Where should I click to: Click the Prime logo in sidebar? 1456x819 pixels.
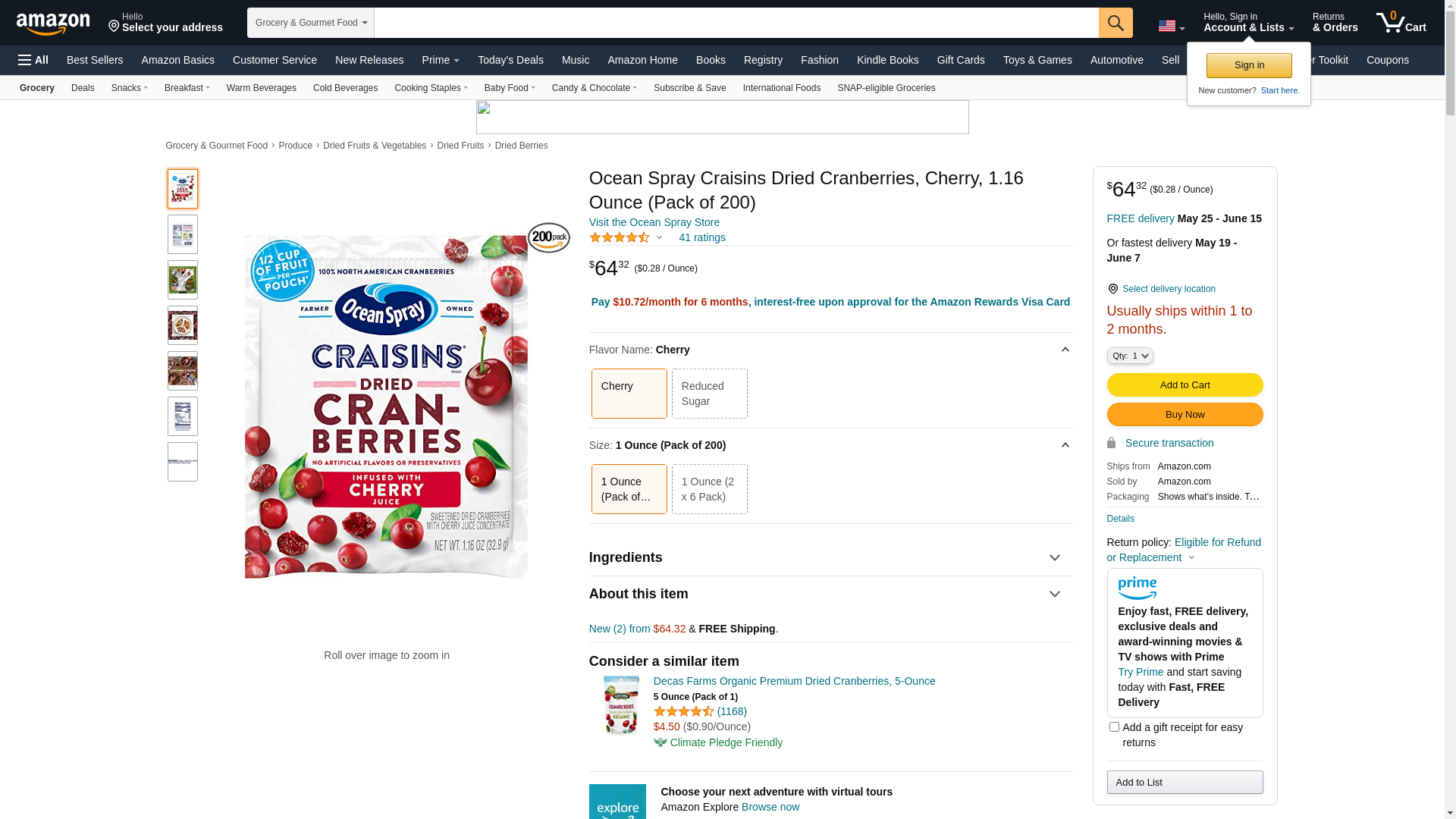point(1137,588)
